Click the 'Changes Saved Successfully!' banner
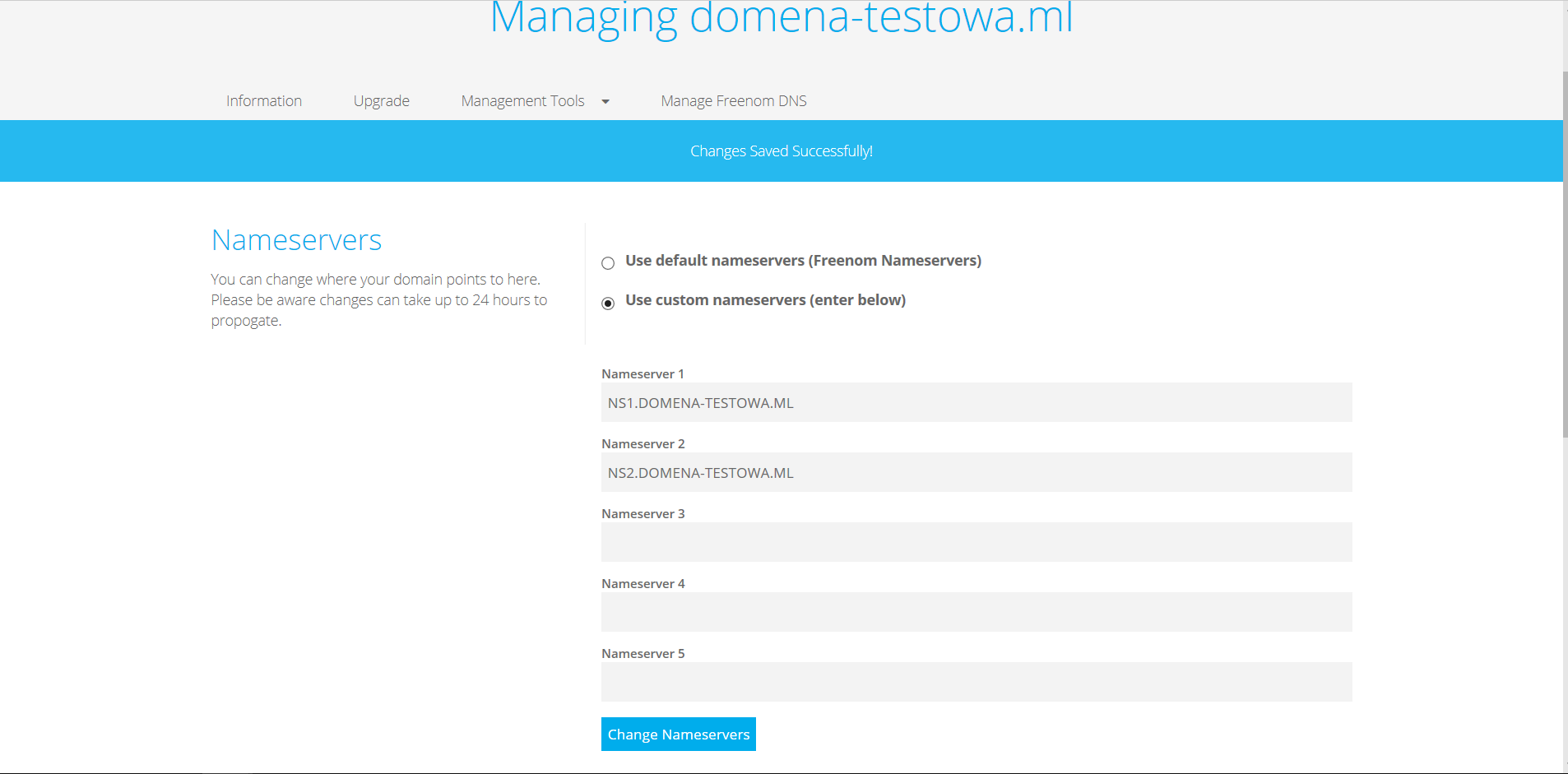The width and height of the screenshot is (1568, 774). coord(781,151)
